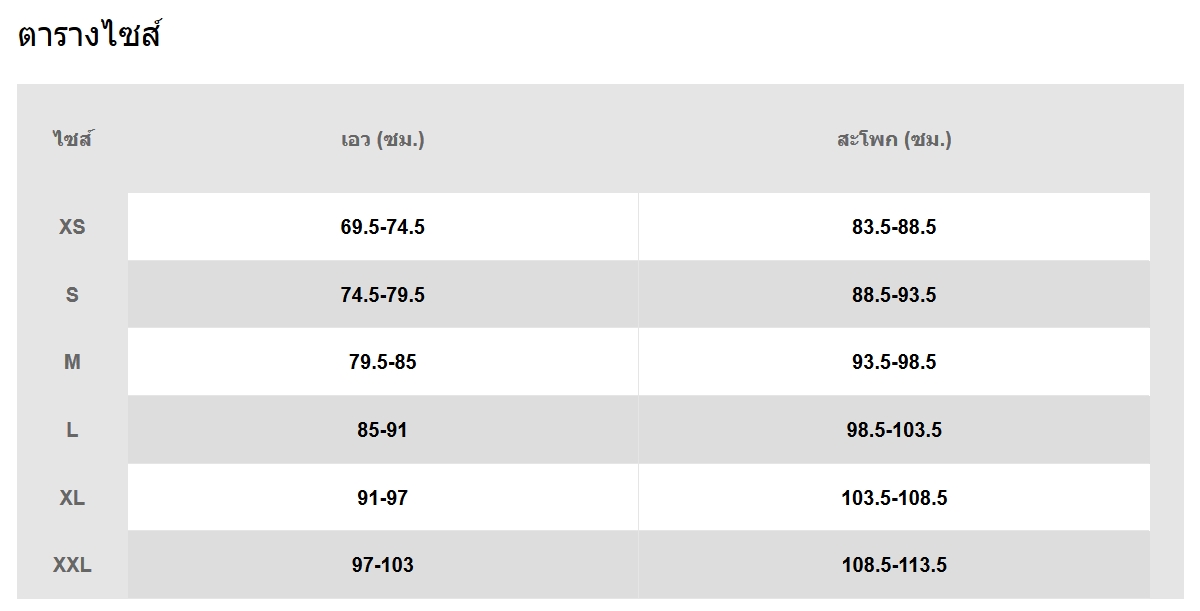1200x611 pixels.
Task: Click waist cell 79.5-85
Action: tap(382, 362)
